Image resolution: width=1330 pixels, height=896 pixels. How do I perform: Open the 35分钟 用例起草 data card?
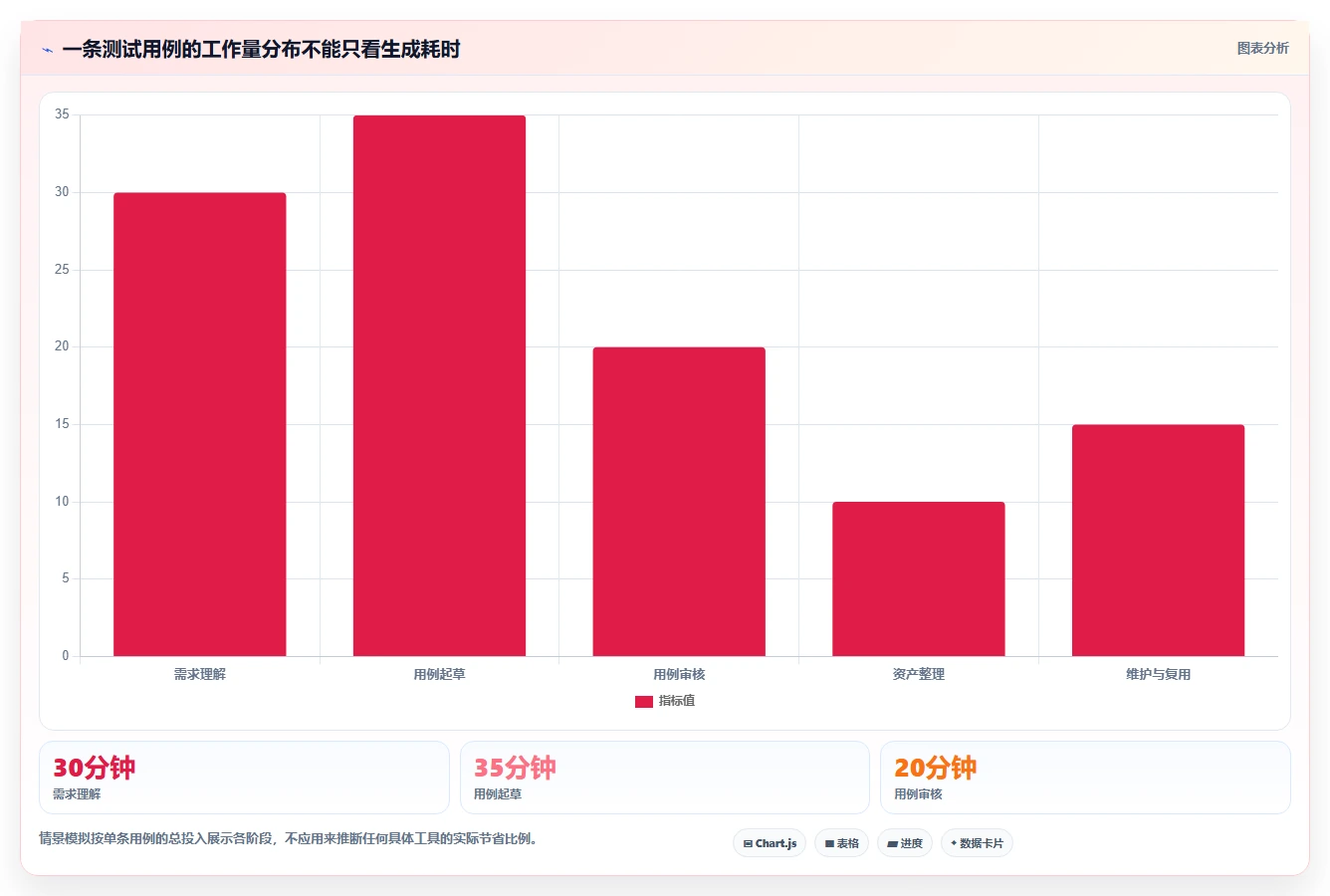coord(665,778)
